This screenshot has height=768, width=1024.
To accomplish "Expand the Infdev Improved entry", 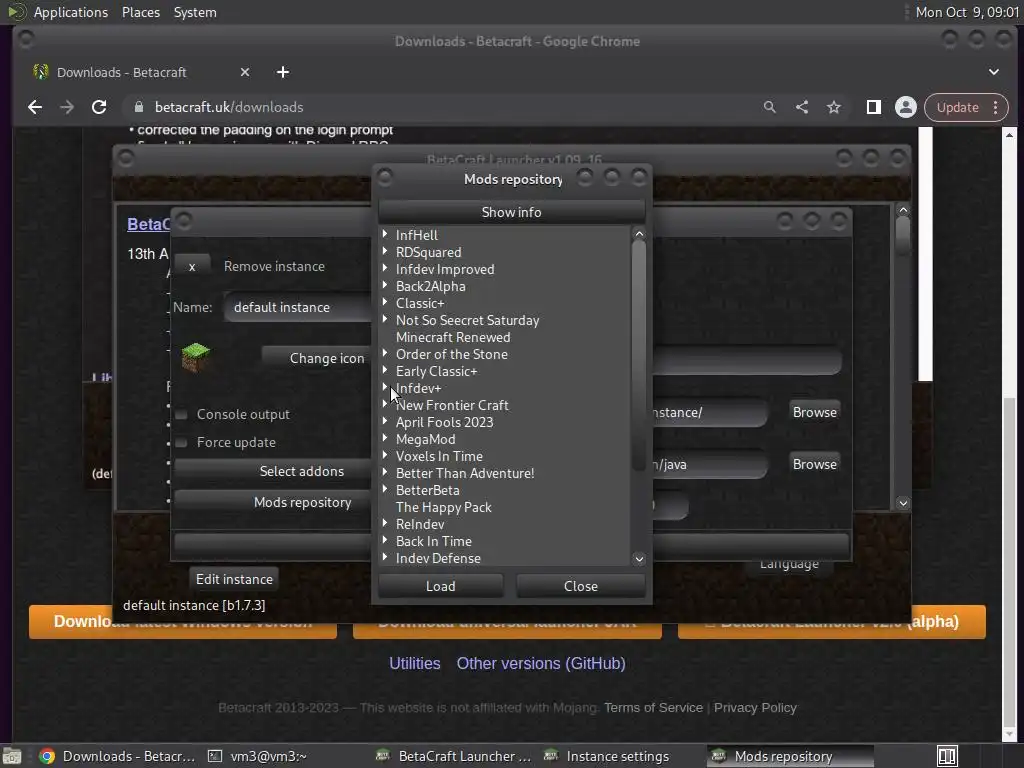I will [x=385, y=268].
